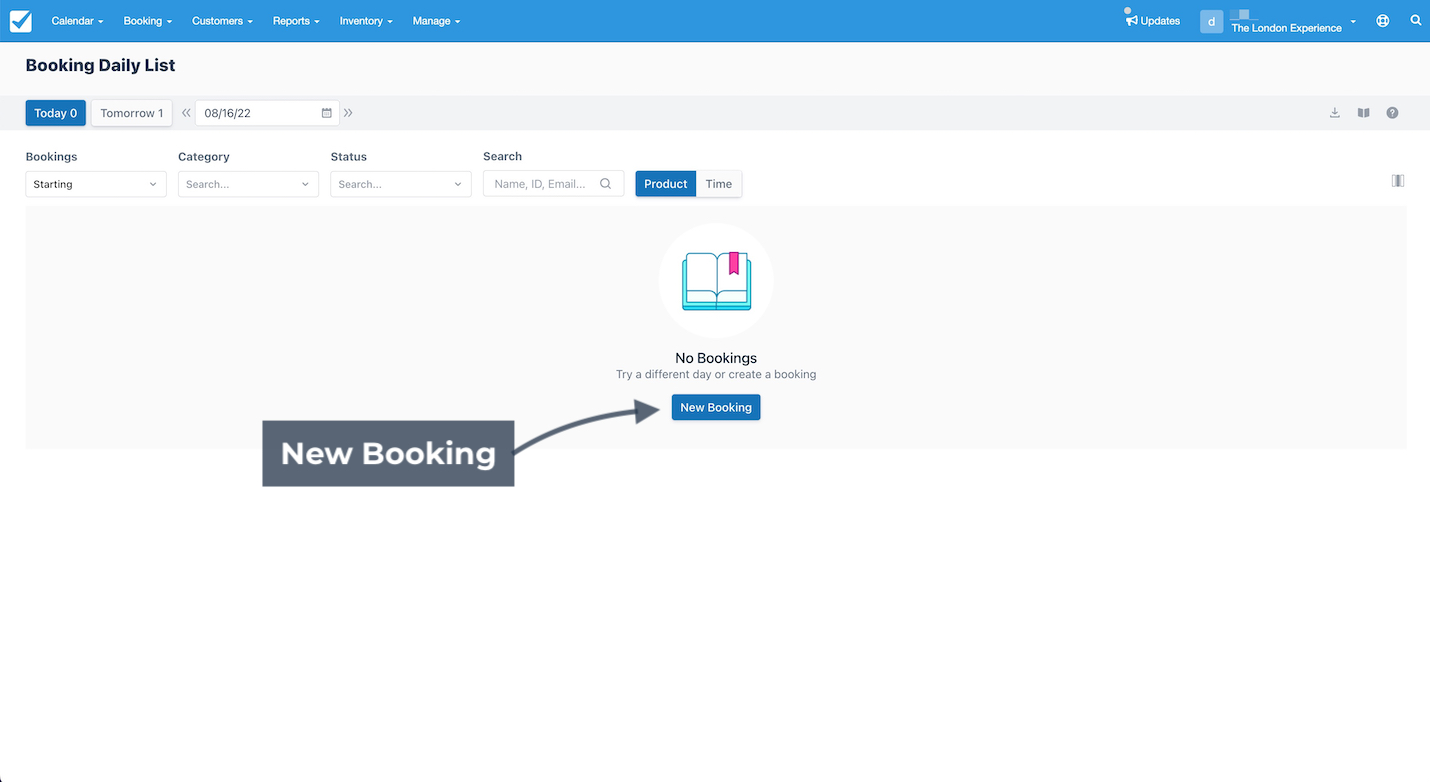Open the column layout settings icon
1430x782 pixels.
[x=1398, y=181]
